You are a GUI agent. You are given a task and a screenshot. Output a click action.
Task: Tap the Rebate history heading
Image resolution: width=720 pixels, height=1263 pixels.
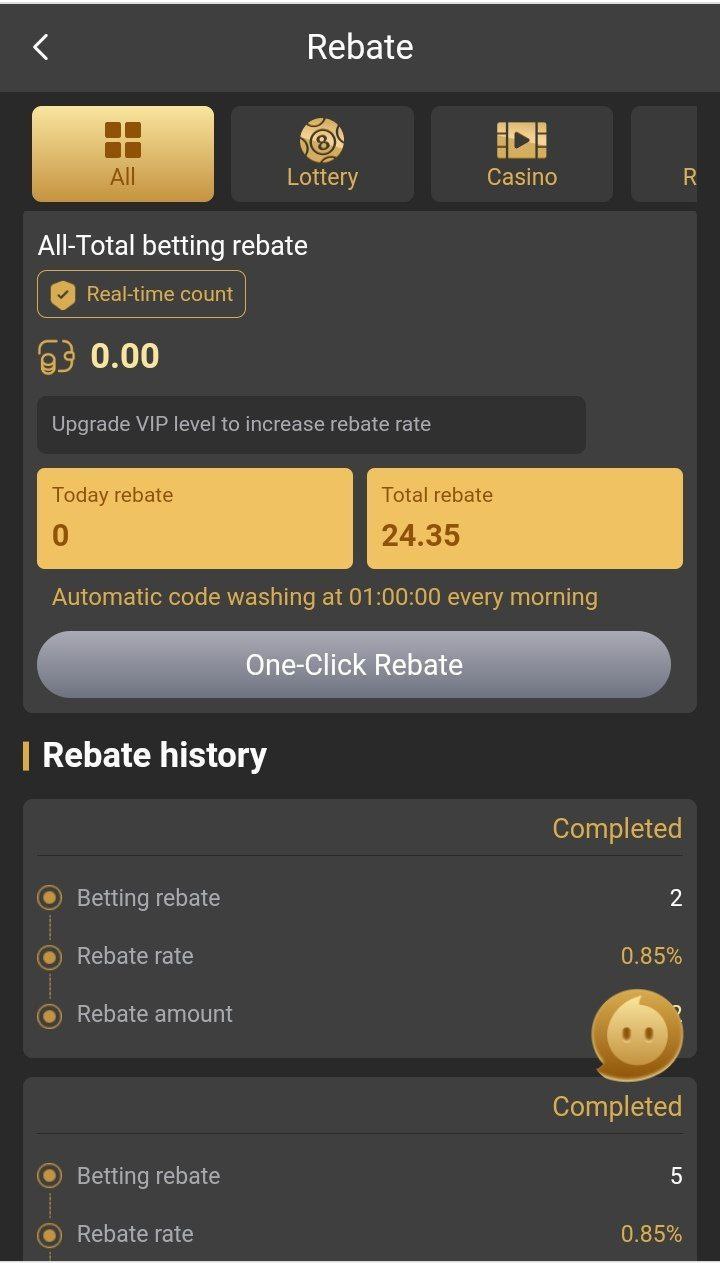pos(155,755)
